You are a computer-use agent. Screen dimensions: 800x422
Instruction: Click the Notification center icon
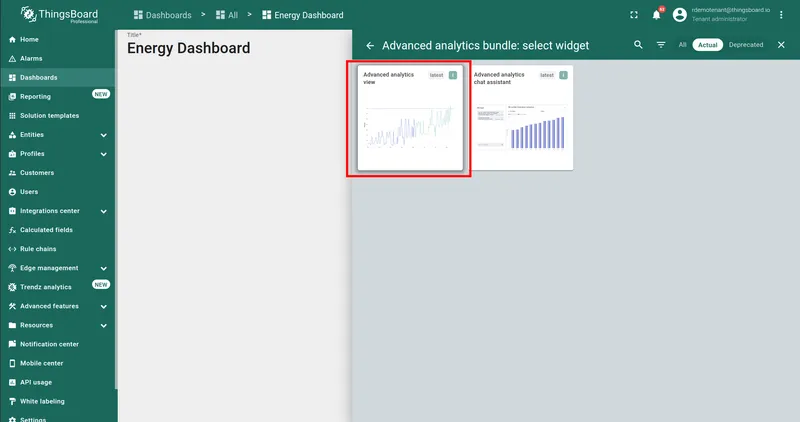click(12, 344)
